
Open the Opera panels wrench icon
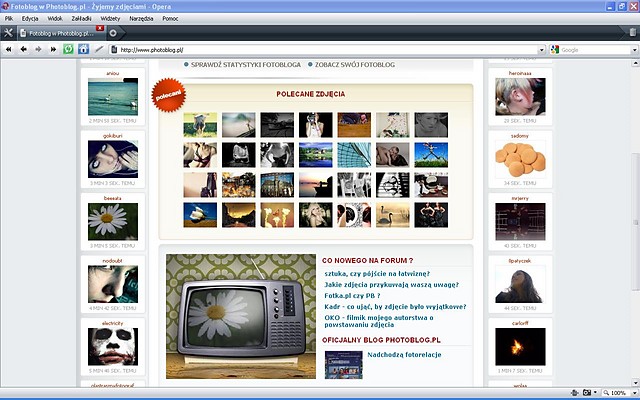click(8, 33)
